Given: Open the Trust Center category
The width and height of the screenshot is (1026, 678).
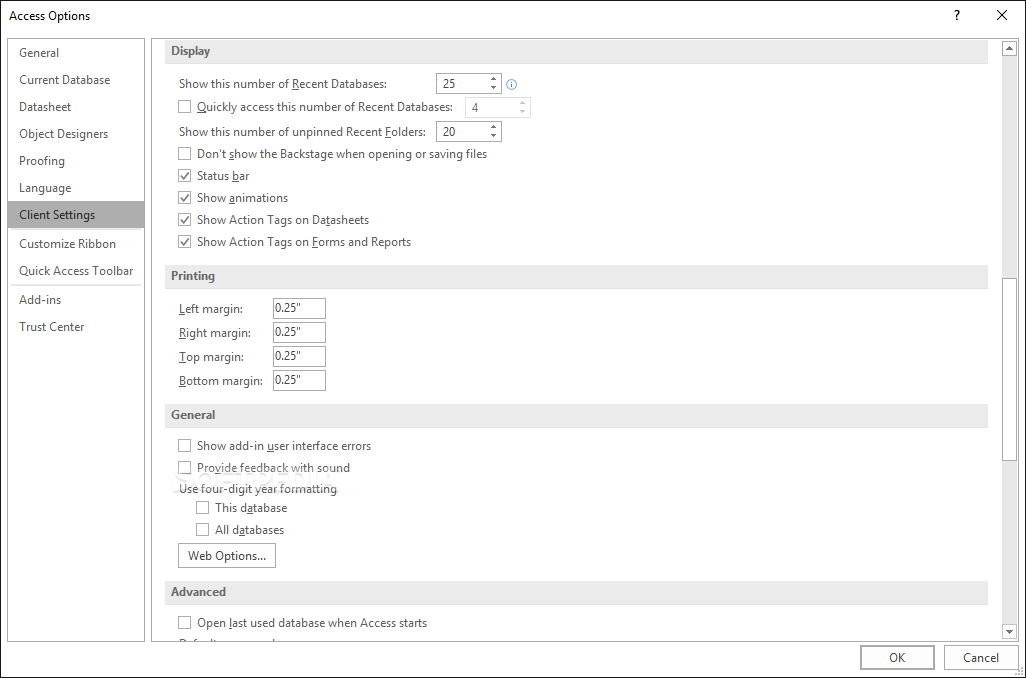Looking at the screenshot, I should pos(52,327).
